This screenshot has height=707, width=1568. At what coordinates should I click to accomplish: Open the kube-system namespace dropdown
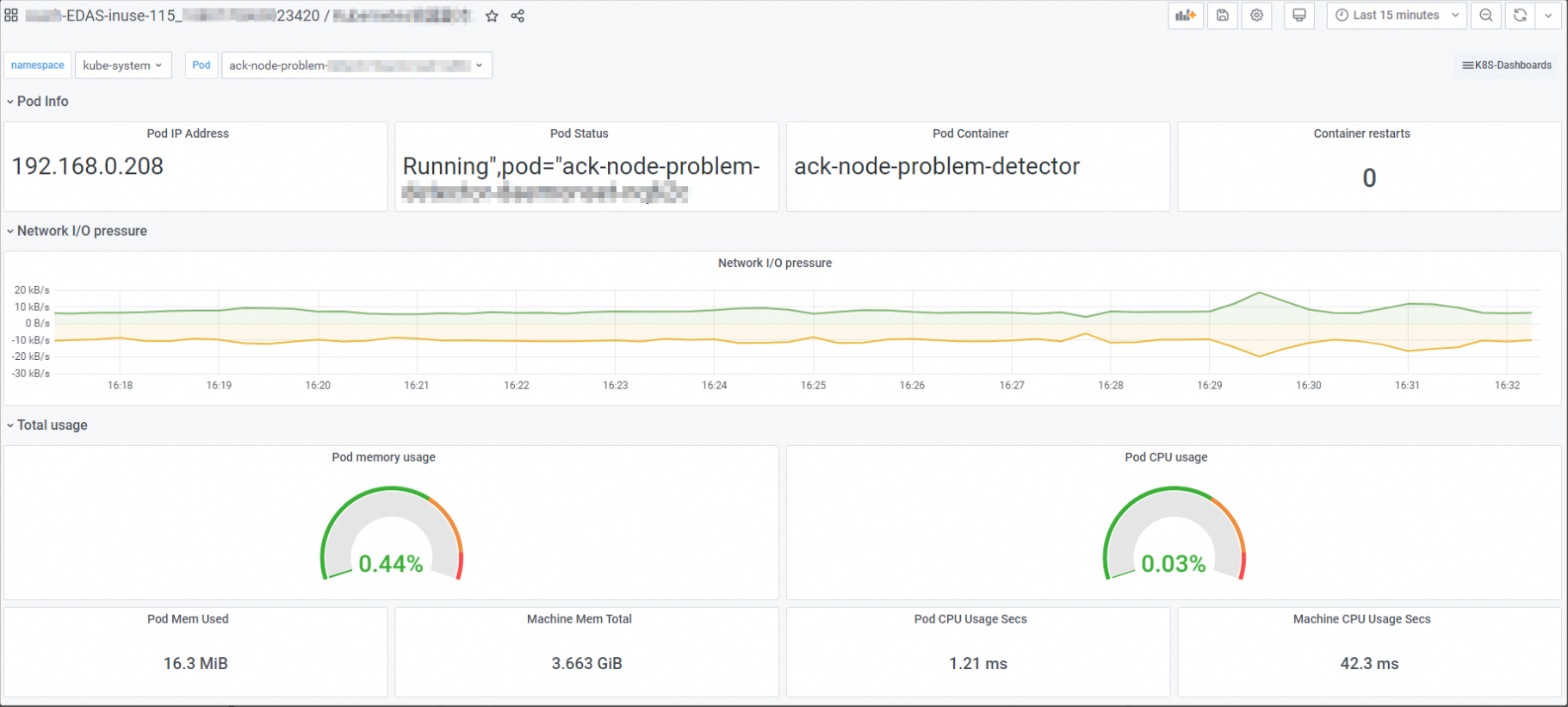point(123,65)
